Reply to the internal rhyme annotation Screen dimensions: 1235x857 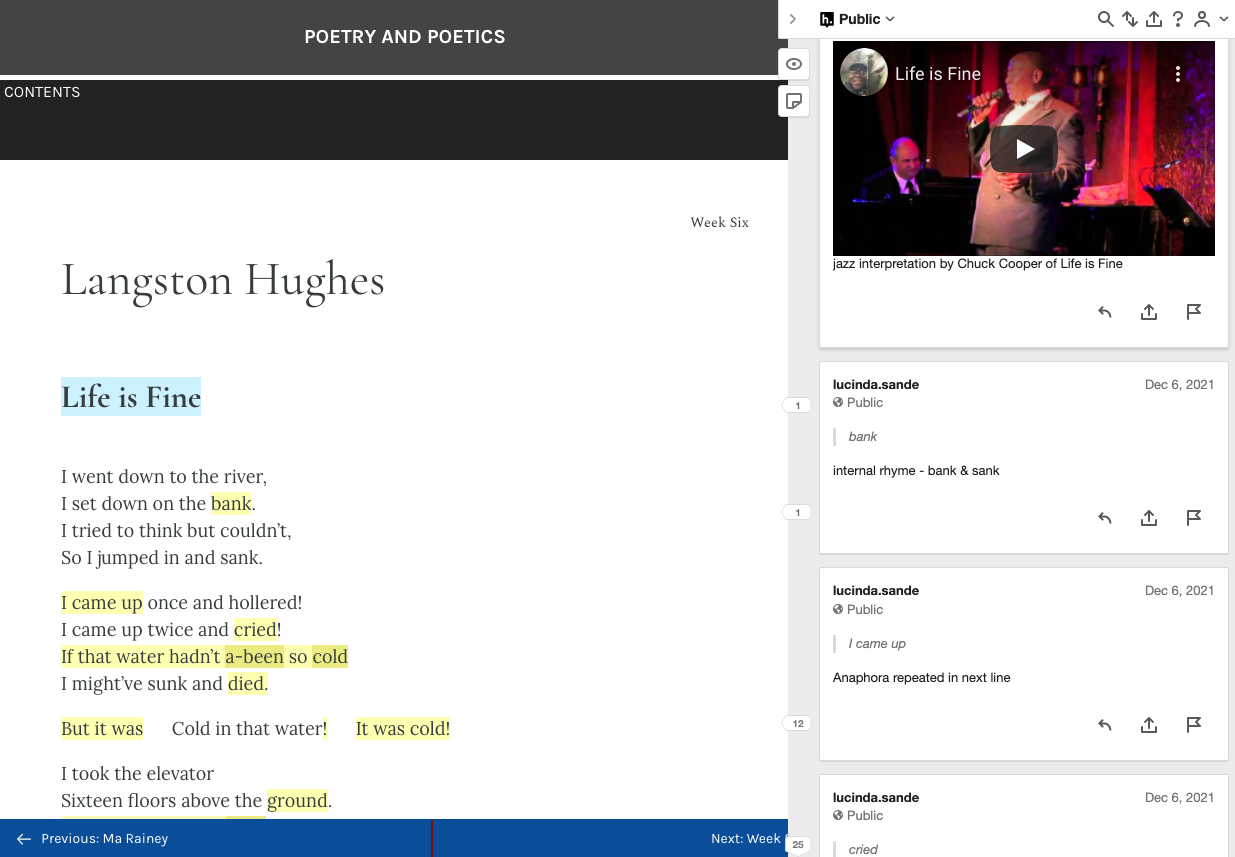tap(1105, 518)
